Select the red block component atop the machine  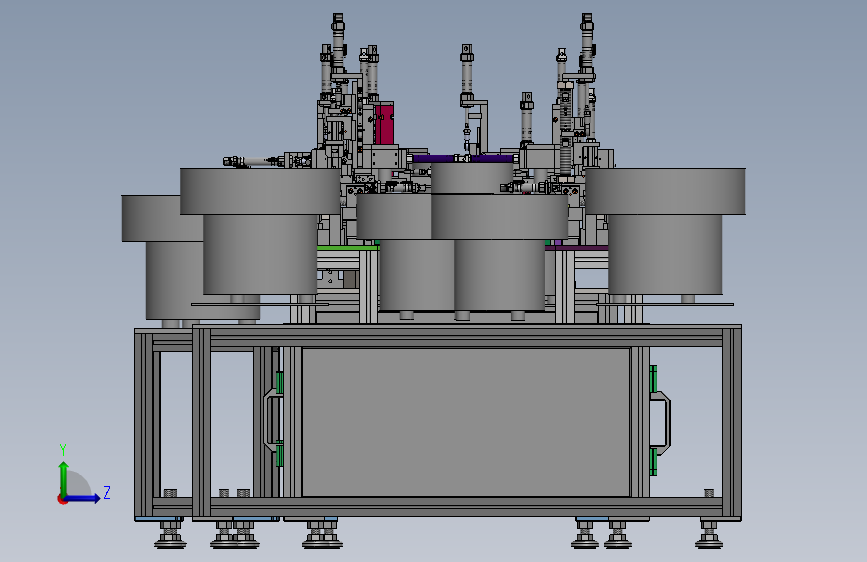point(384,124)
